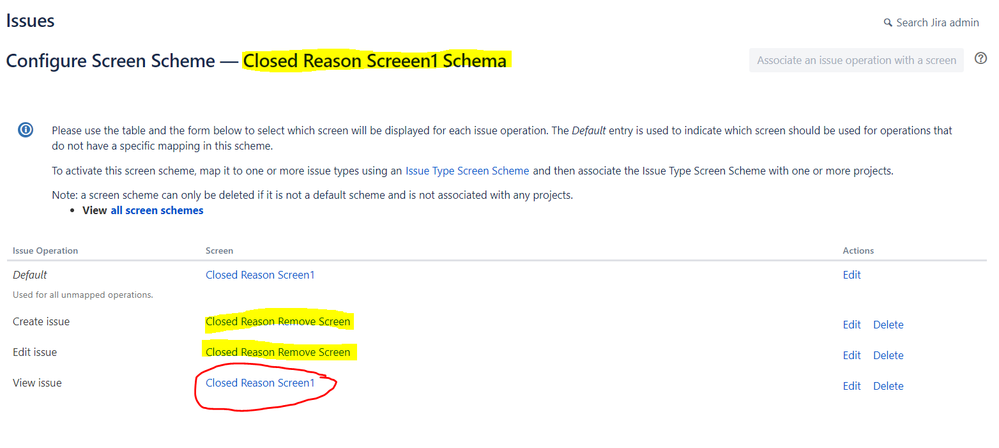Viewport: 999px width, 448px height.
Task: Click the Issue Operation column header
Action: [45, 251]
